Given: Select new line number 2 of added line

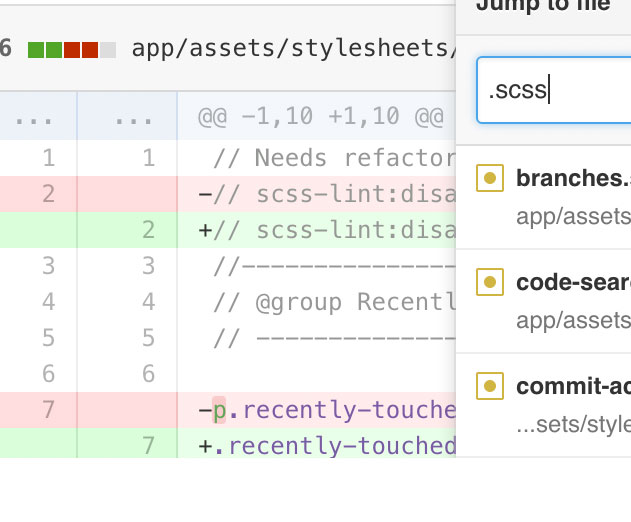Looking at the screenshot, I should tap(148, 230).
